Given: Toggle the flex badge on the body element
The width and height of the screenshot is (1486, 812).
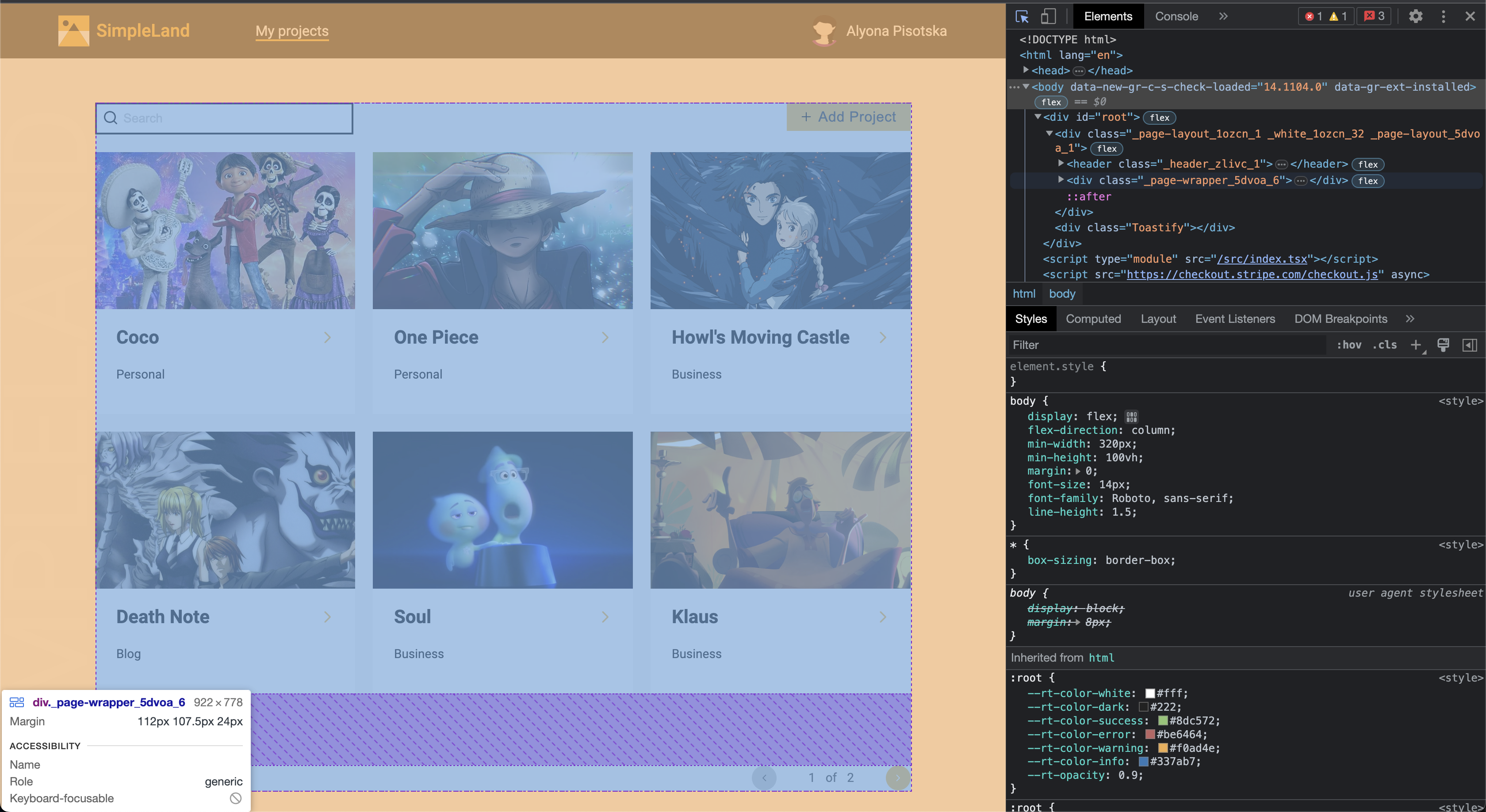Looking at the screenshot, I should pos(1051,102).
